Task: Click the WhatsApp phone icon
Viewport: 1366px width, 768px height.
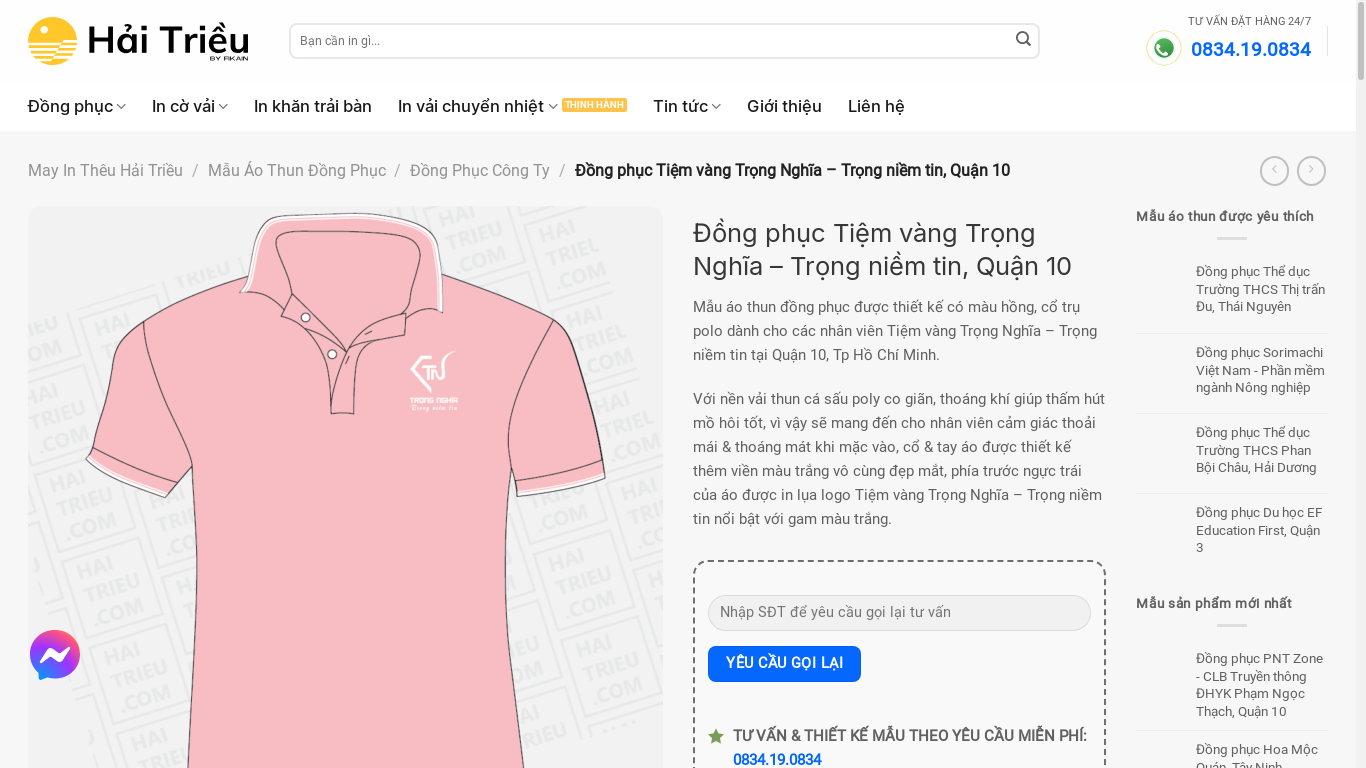Action: (1164, 48)
